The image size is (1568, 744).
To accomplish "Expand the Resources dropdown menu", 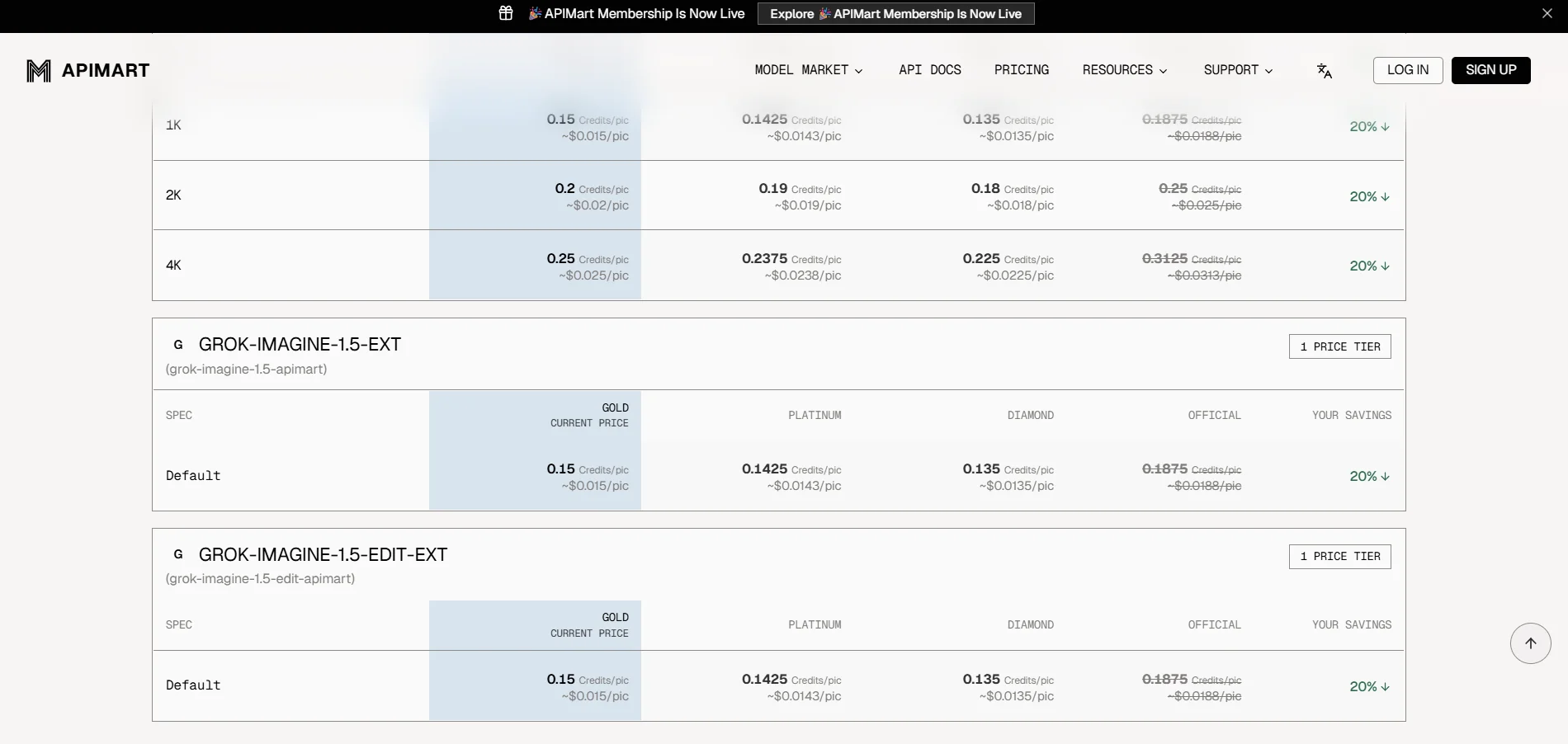I will pyautogui.click(x=1125, y=70).
